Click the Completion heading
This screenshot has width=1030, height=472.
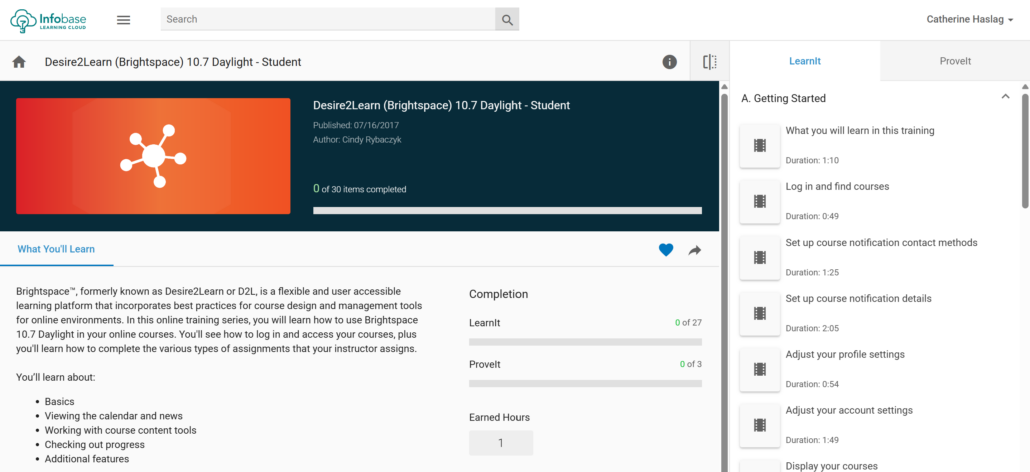tap(498, 294)
